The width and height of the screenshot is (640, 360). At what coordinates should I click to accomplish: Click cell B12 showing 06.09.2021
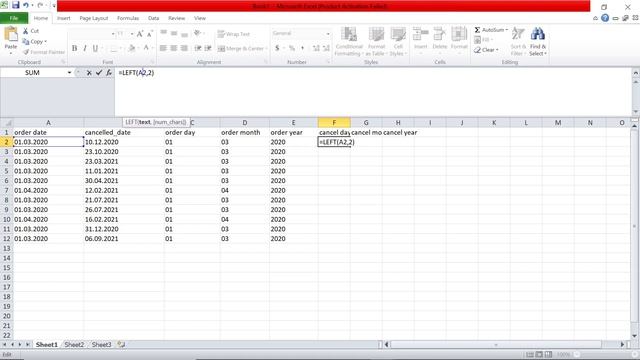[x=124, y=239]
